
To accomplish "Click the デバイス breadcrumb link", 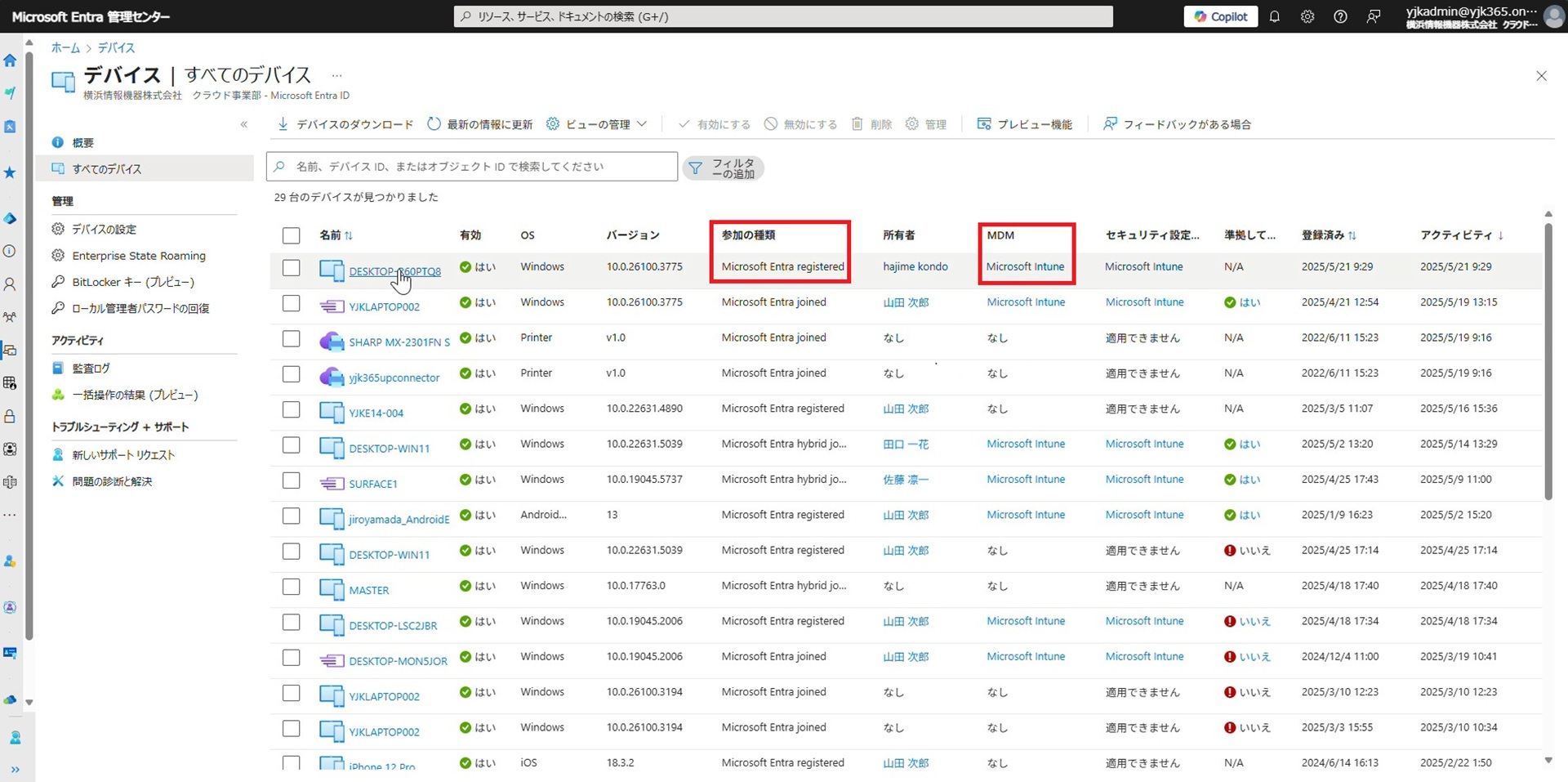I will (x=117, y=48).
